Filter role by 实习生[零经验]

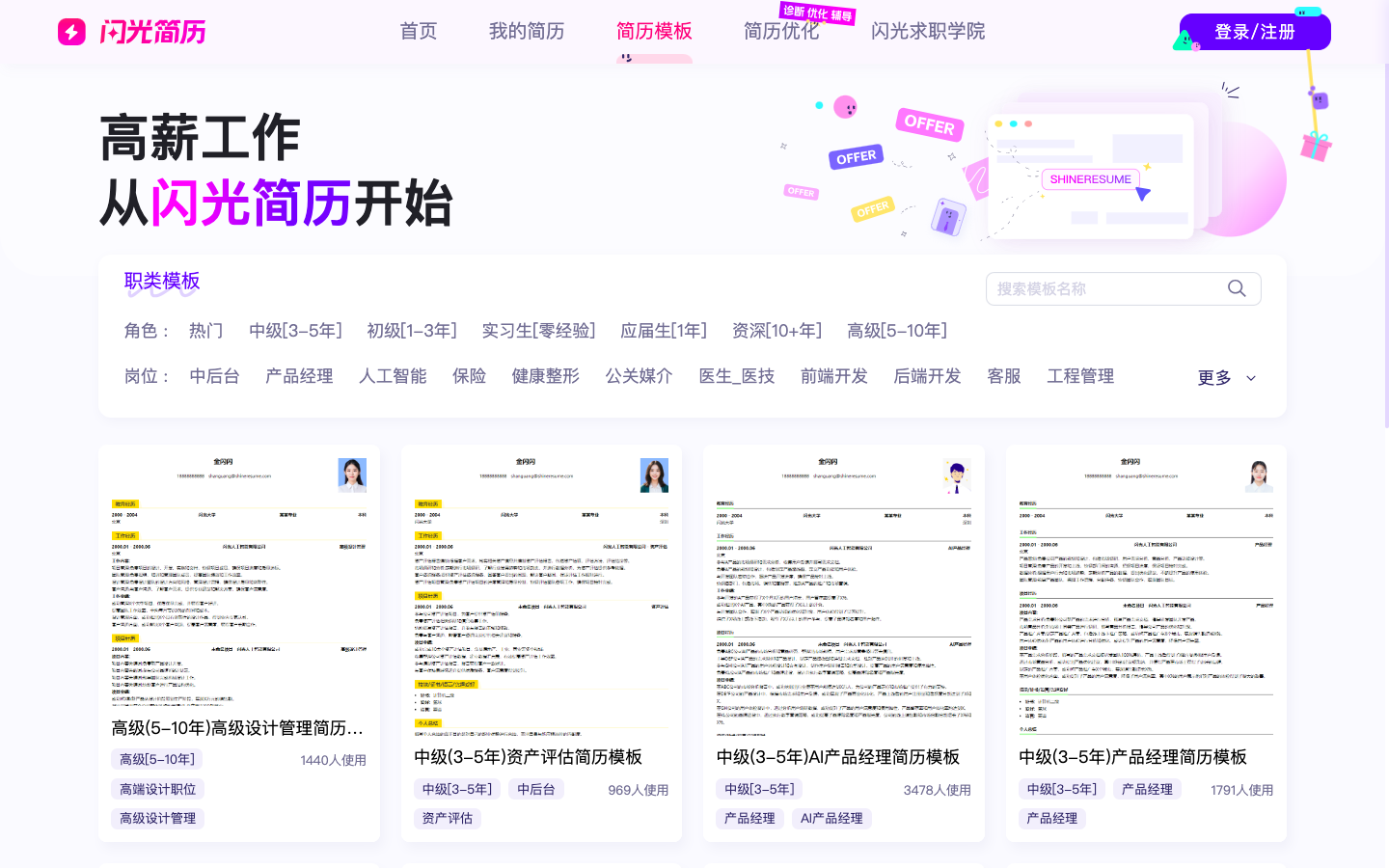pos(538,331)
